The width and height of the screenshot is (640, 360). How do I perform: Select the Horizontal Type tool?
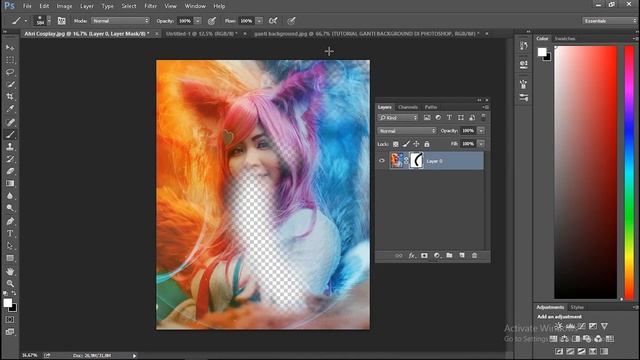click(10, 233)
